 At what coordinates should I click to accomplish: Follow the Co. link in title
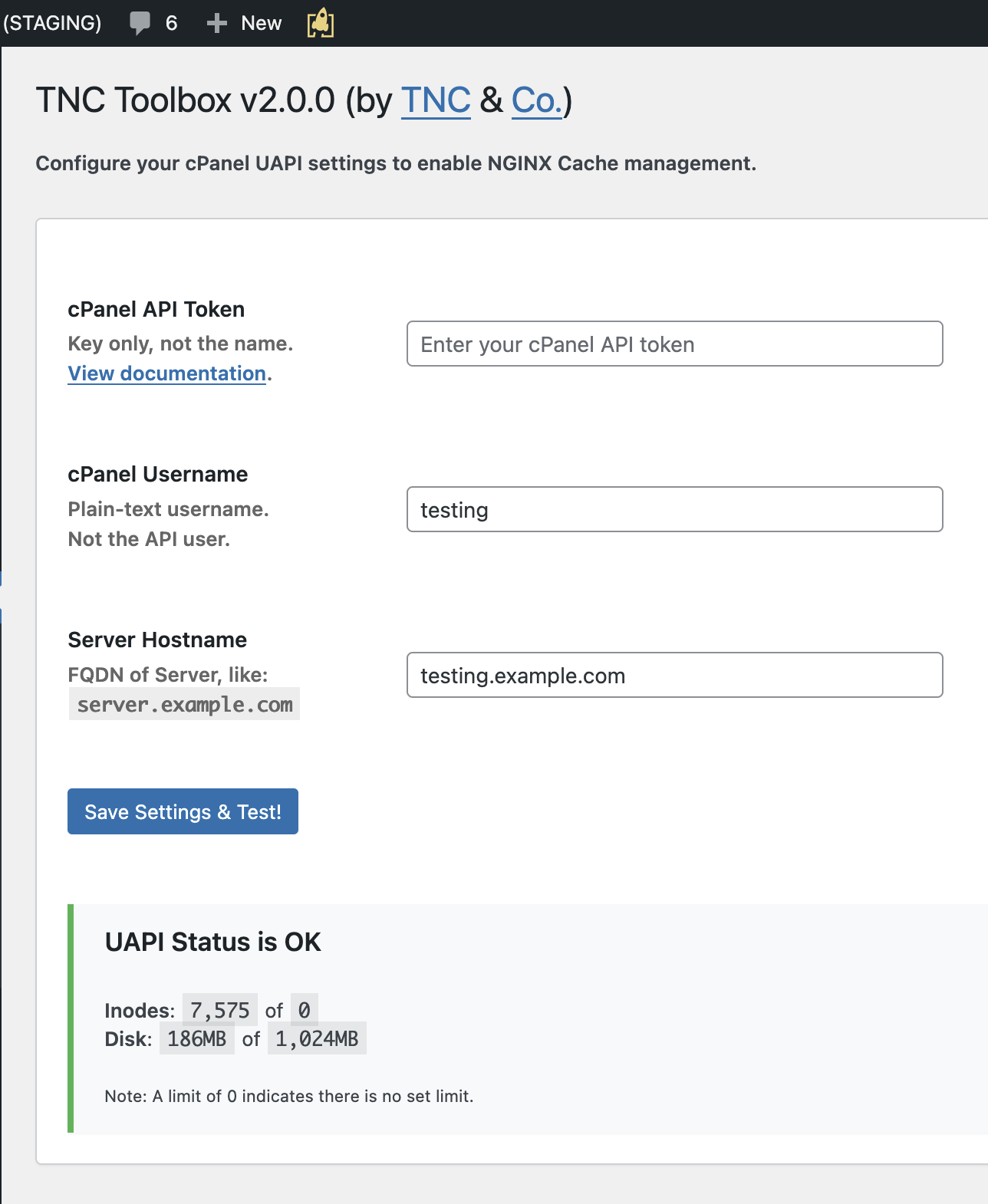tap(537, 100)
